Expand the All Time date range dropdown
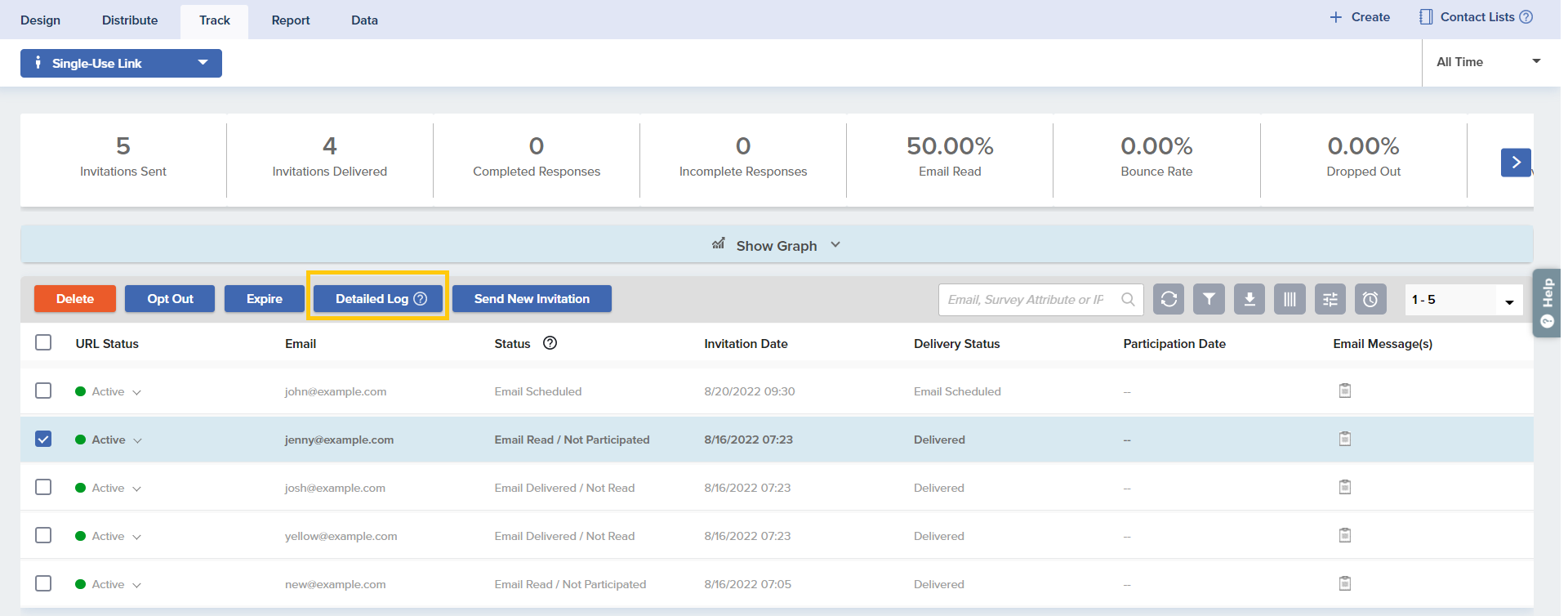This screenshot has height=616, width=1568. (x=1486, y=62)
